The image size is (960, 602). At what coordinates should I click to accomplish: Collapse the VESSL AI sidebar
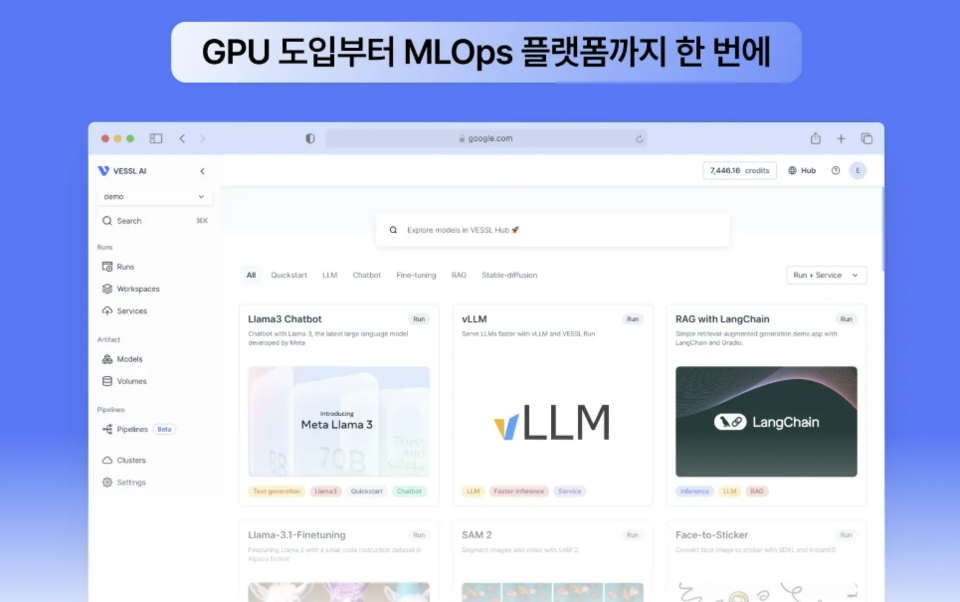point(203,170)
